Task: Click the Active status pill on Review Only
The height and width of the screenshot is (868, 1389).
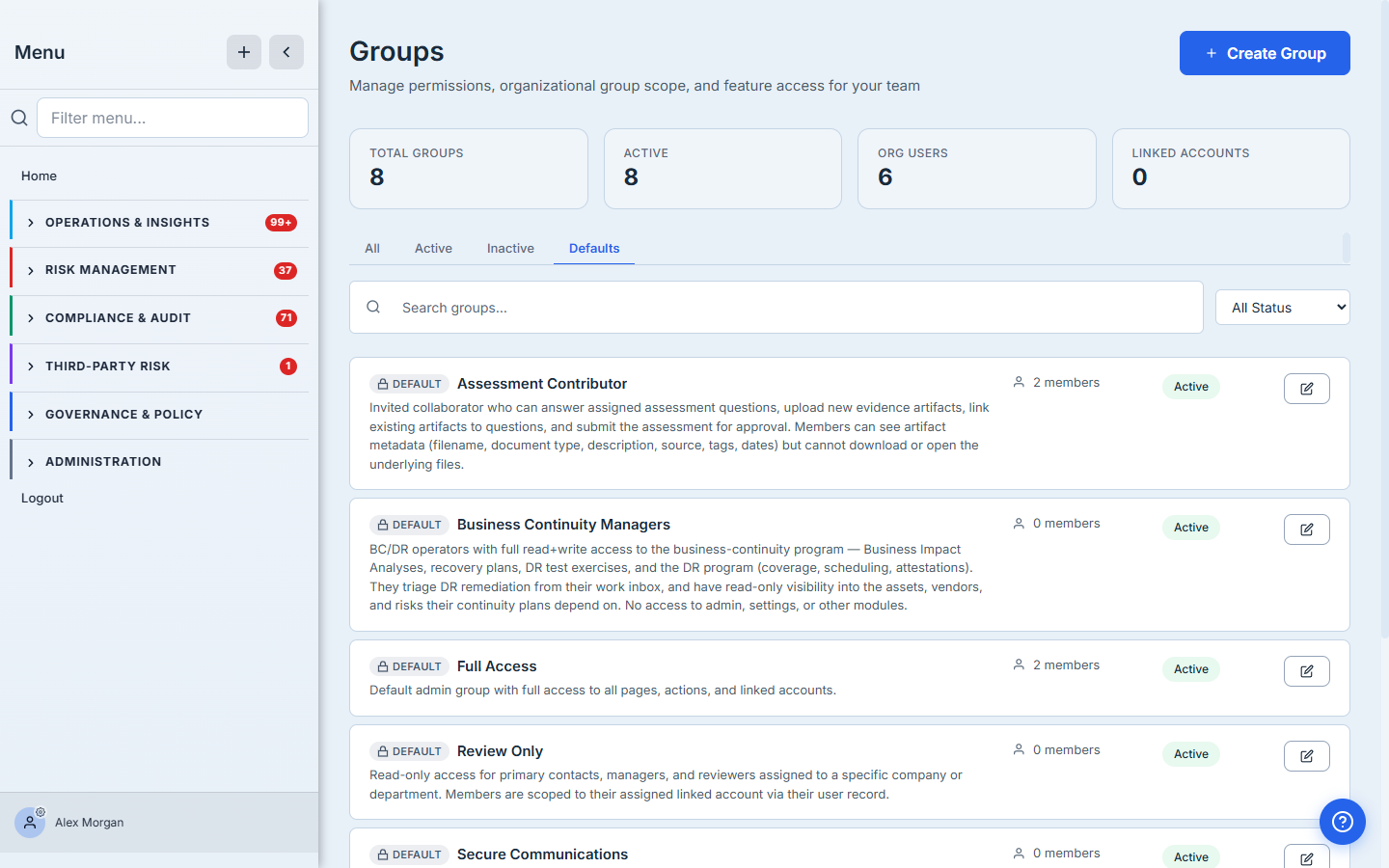Action: coord(1191,754)
